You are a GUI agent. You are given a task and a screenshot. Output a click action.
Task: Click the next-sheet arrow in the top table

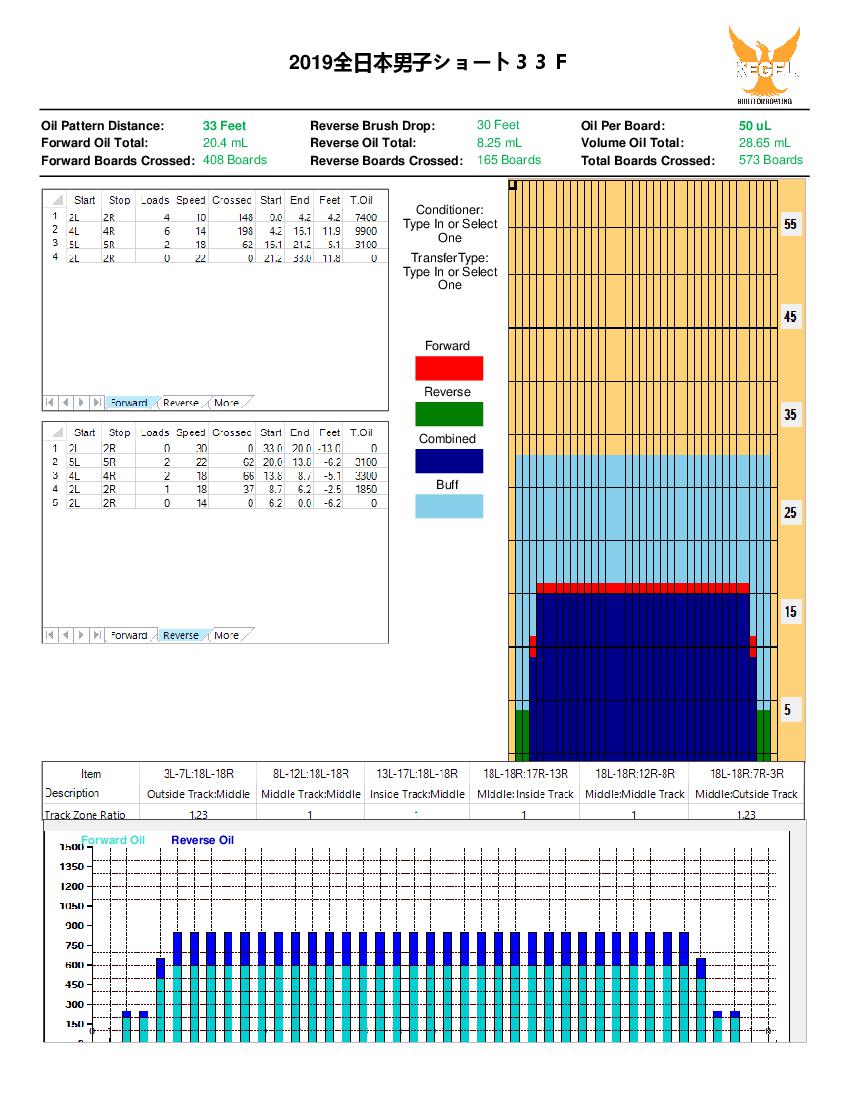pyautogui.click(x=81, y=403)
